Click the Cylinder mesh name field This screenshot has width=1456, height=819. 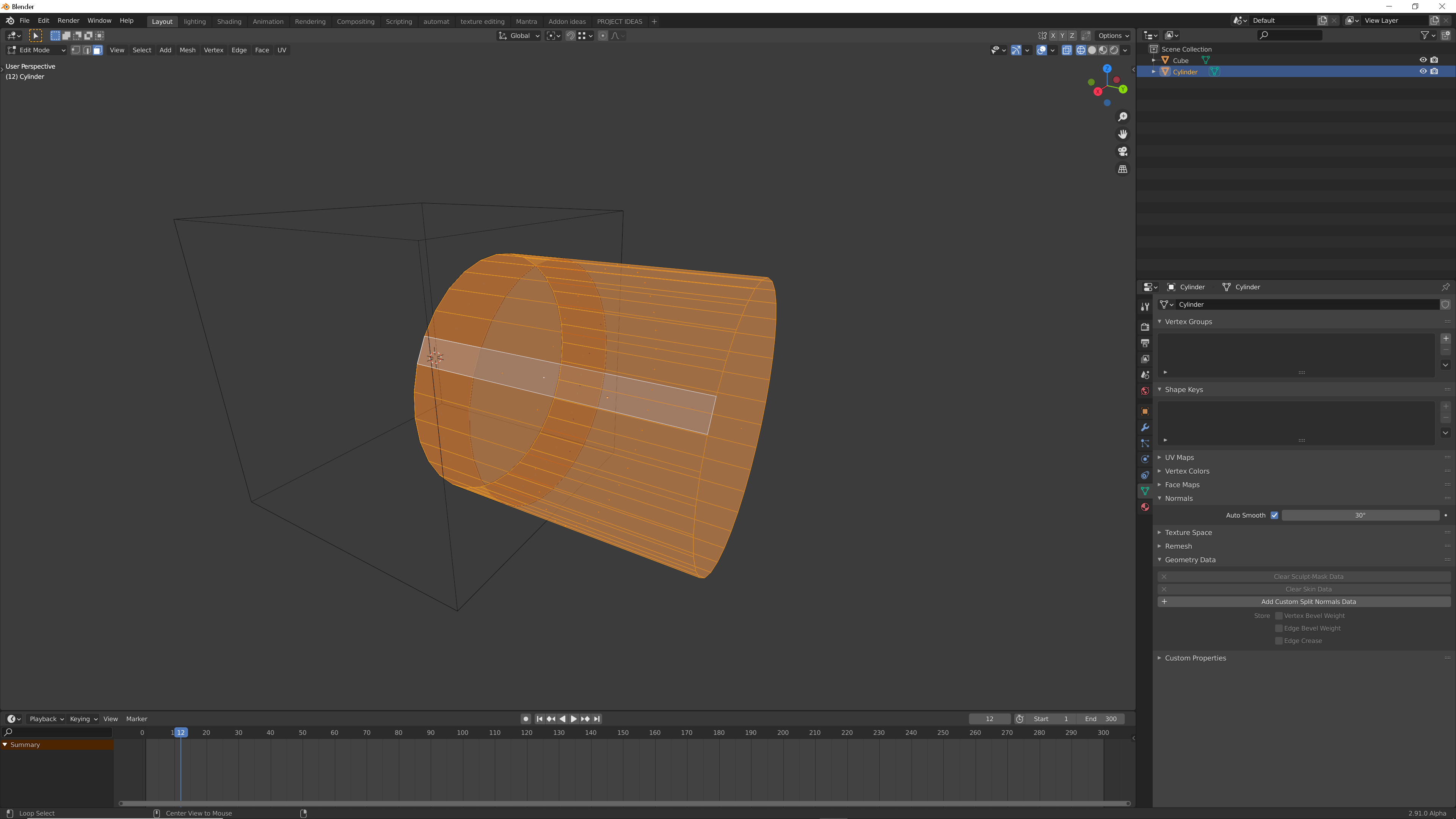coord(1307,304)
